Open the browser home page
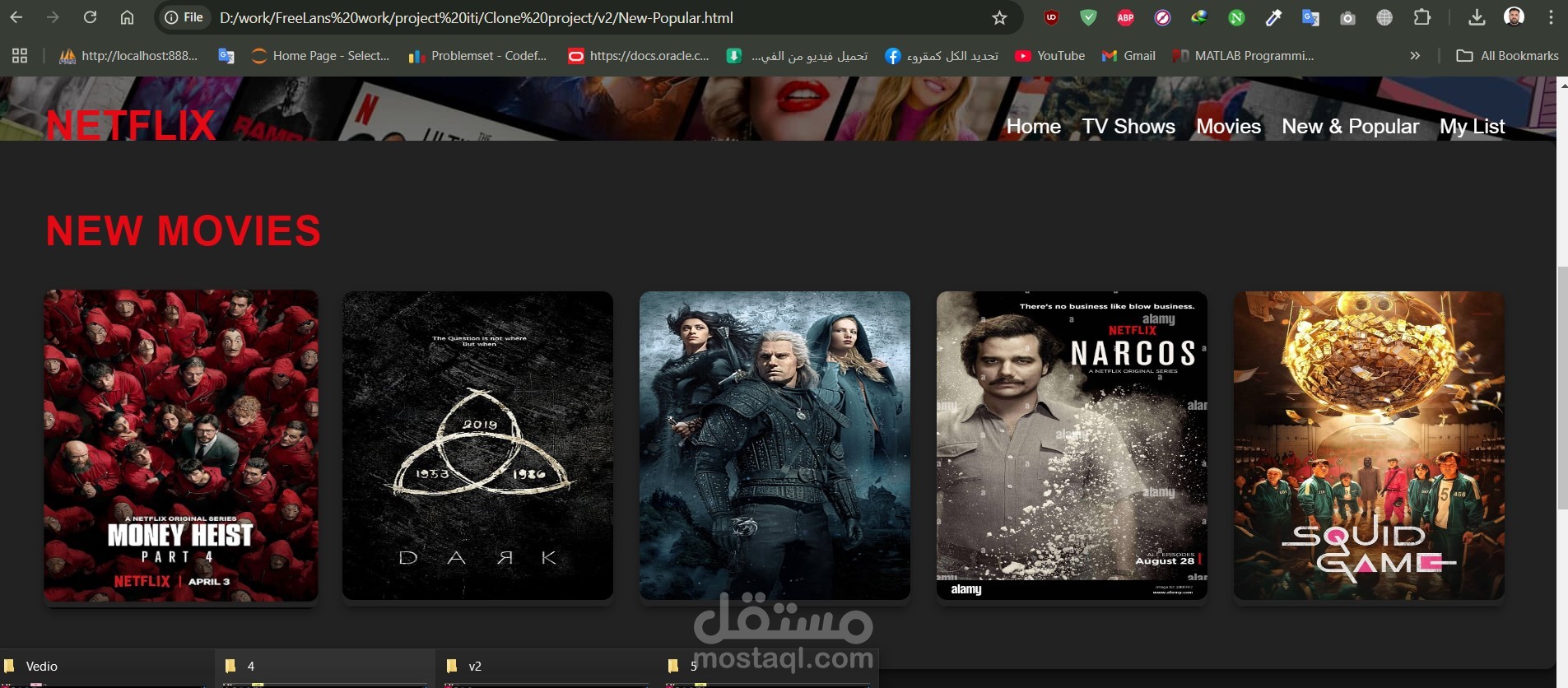 point(127,17)
